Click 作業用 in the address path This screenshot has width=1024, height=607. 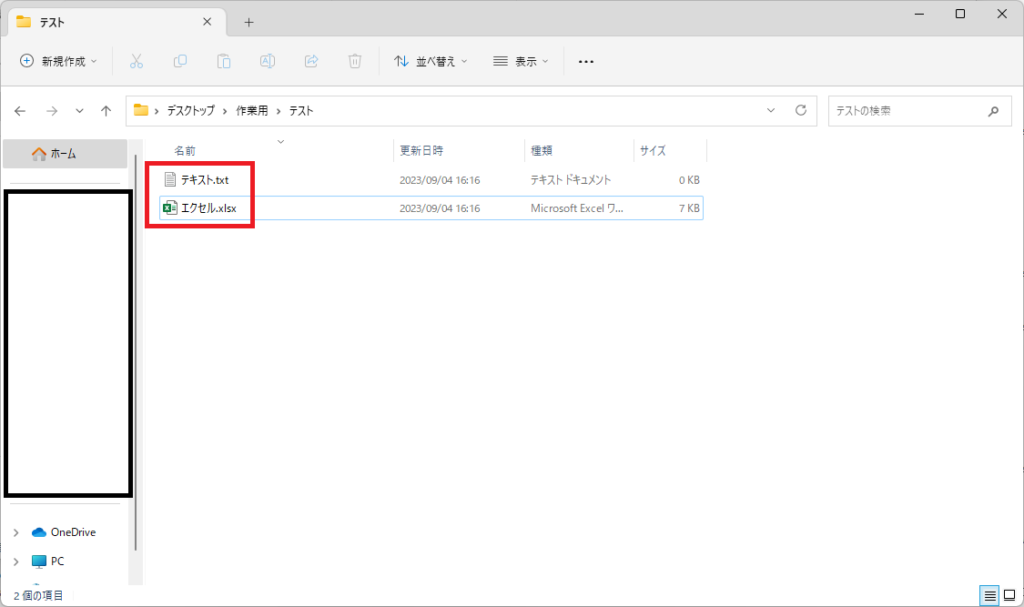pos(252,111)
